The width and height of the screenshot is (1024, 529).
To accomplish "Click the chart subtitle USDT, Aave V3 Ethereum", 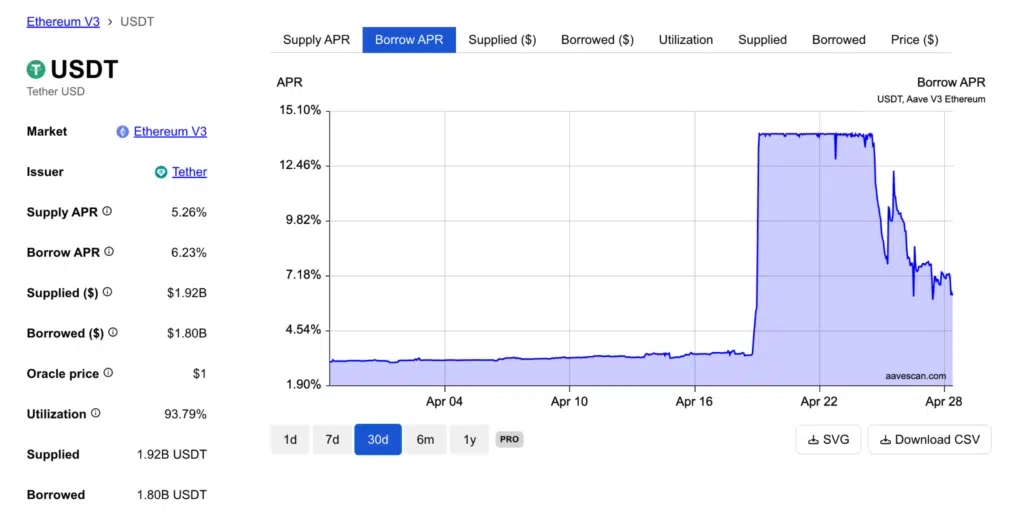I will tap(931, 99).
